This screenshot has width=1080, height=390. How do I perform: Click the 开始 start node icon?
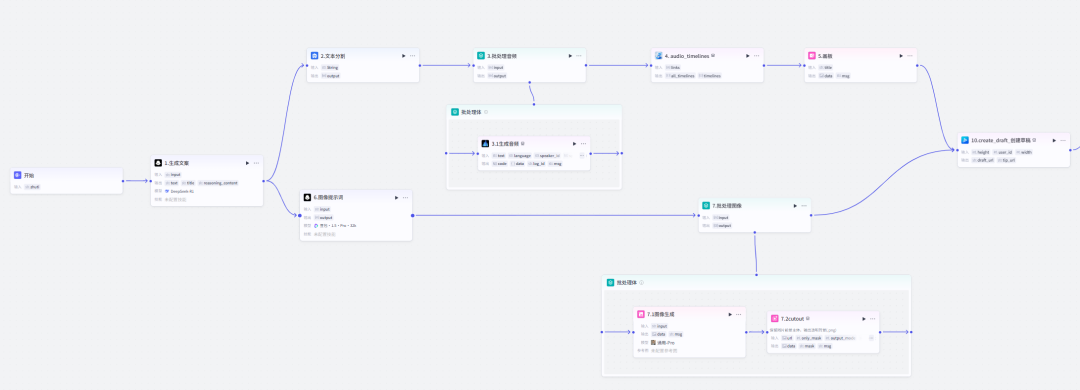(18, 176)
